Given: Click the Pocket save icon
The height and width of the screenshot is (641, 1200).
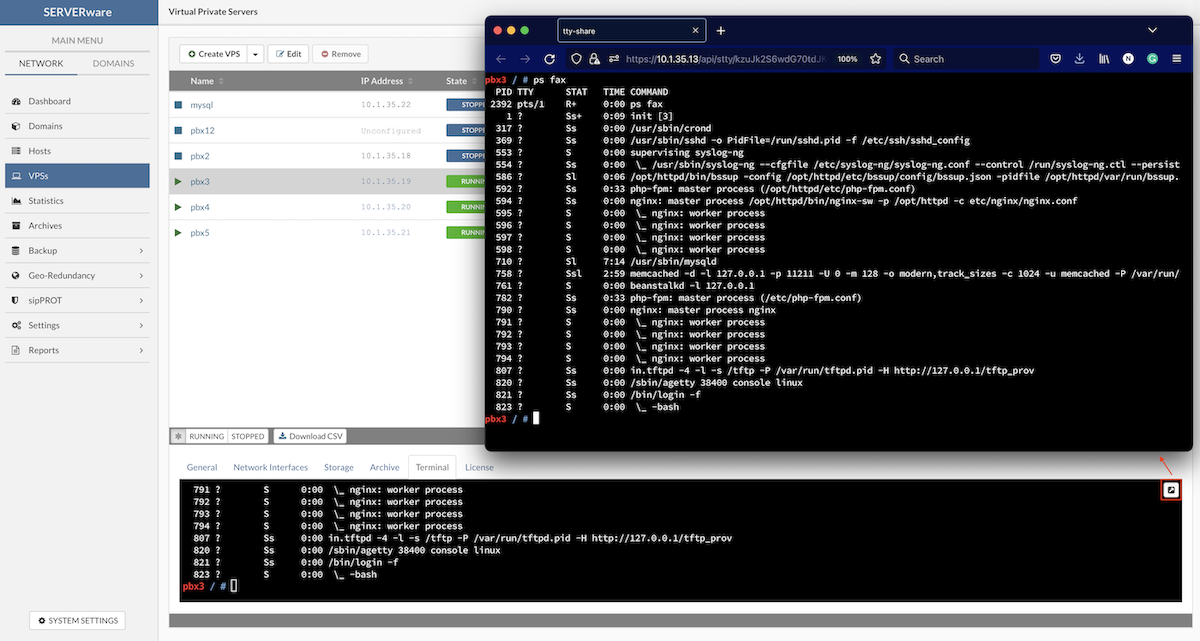Looking at the screenshot, I should [x=1055, y=59].
